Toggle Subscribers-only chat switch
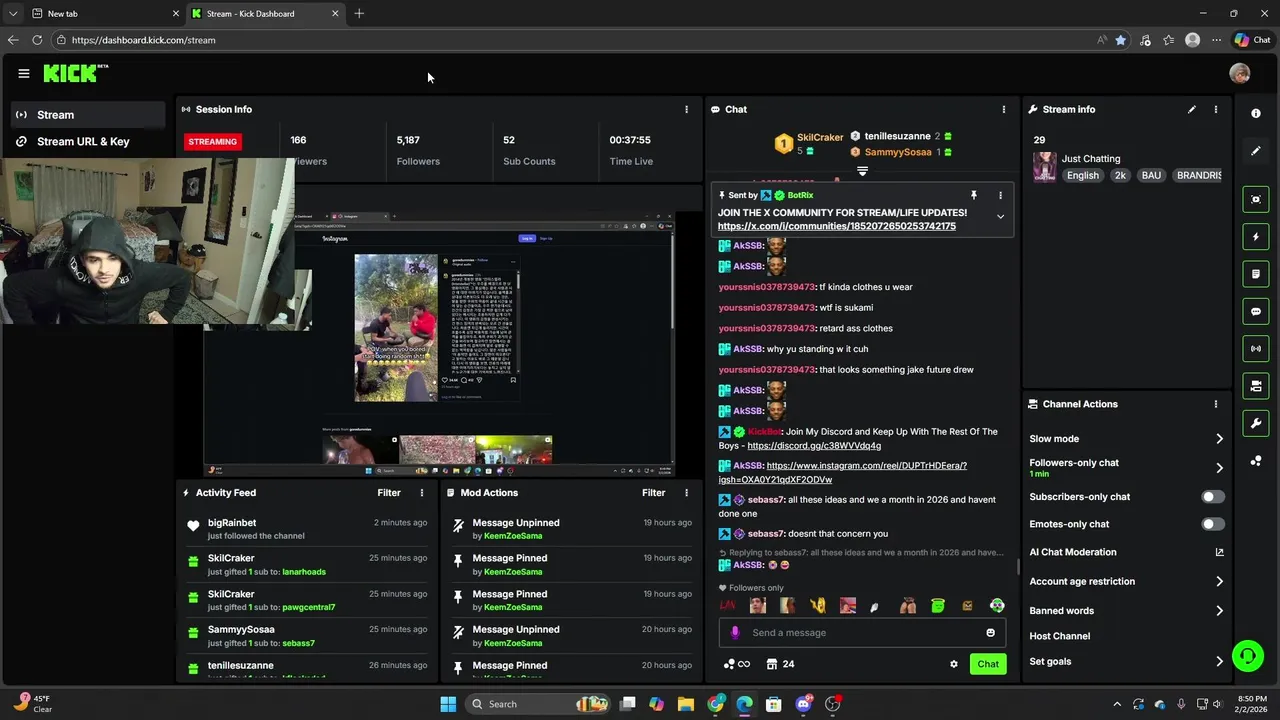 (x=1212, y=497)
